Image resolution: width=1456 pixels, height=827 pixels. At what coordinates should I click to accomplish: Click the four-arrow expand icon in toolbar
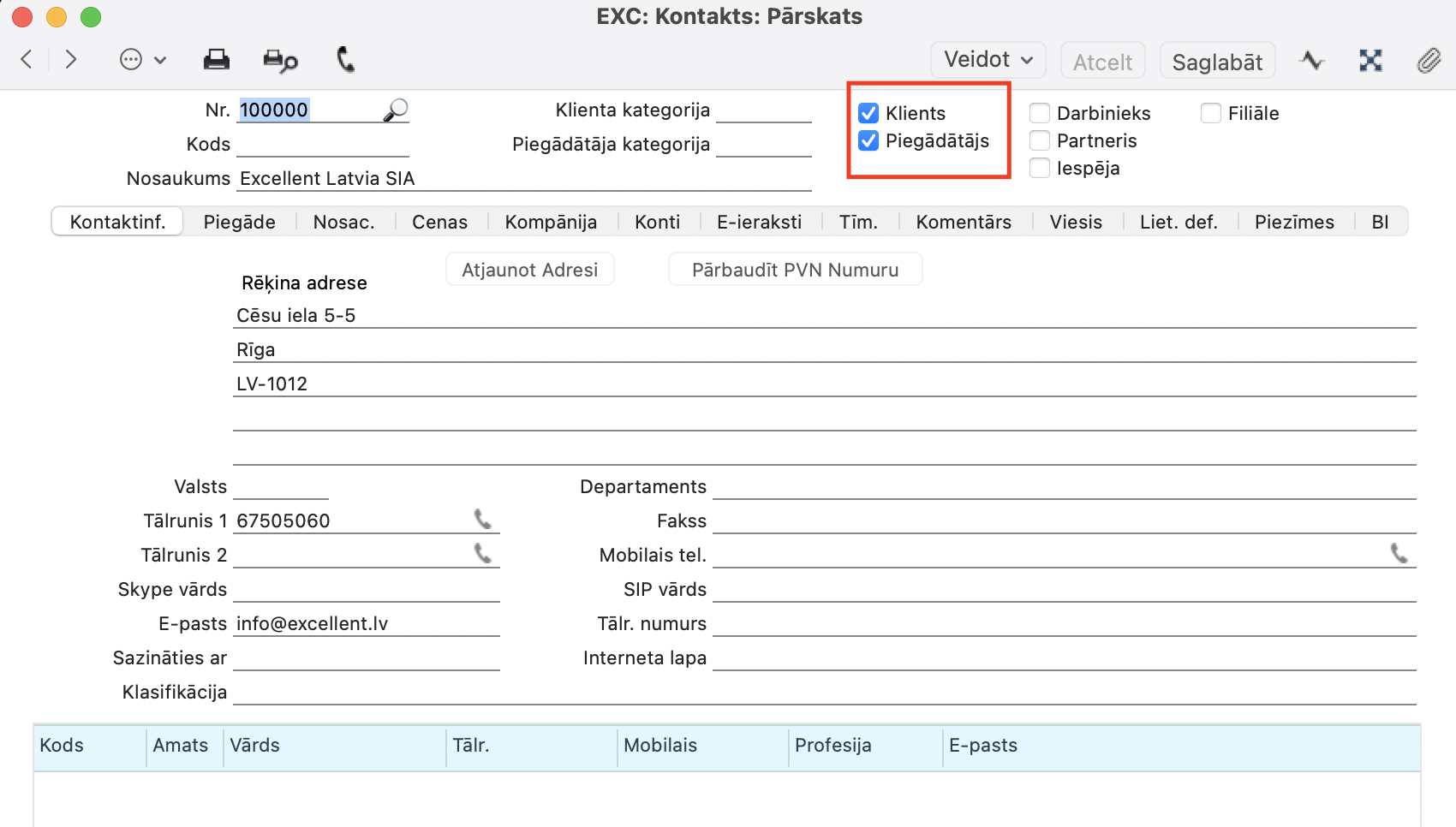1370,61
